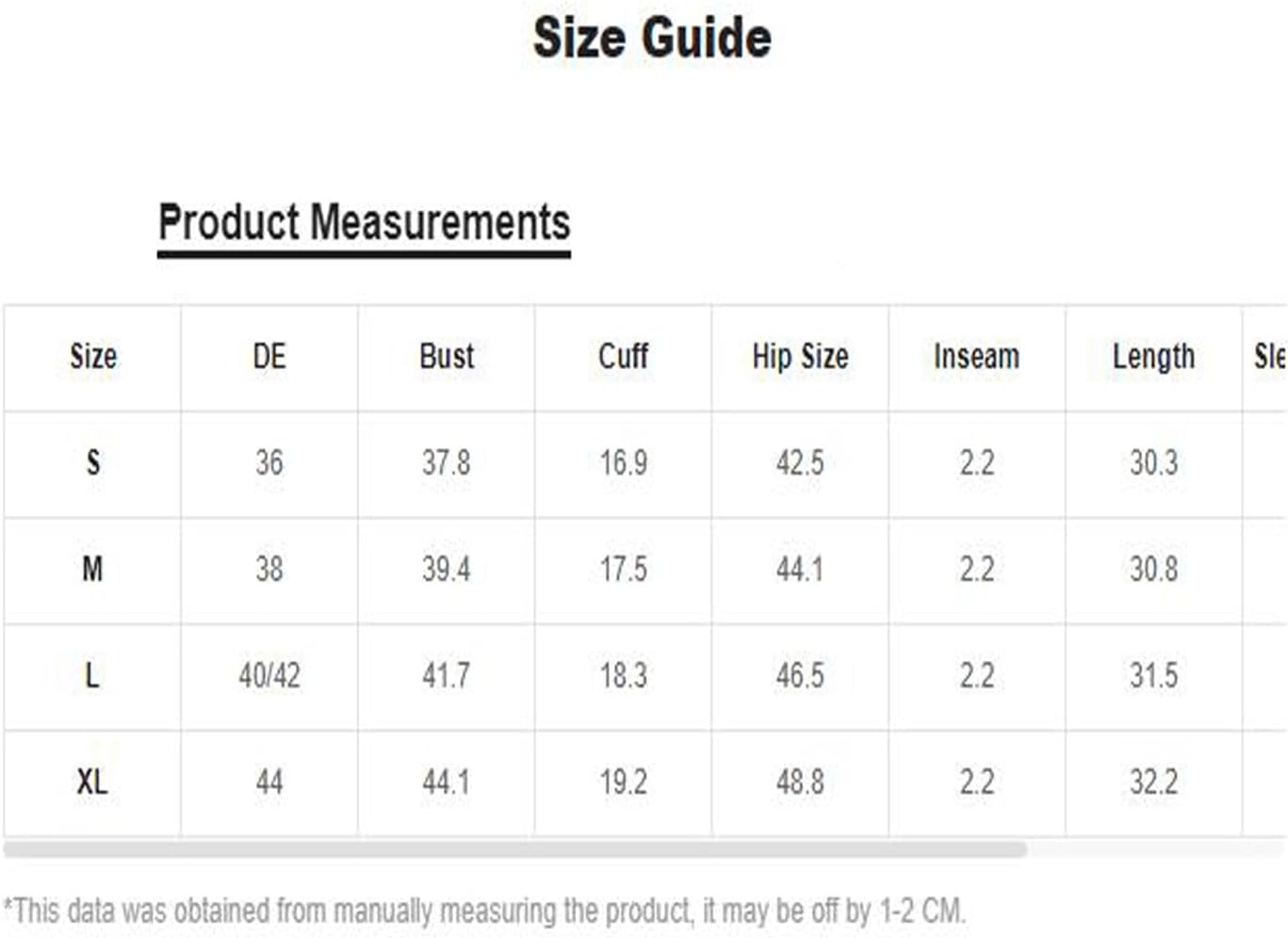Select the DE column header

(269, 357)
